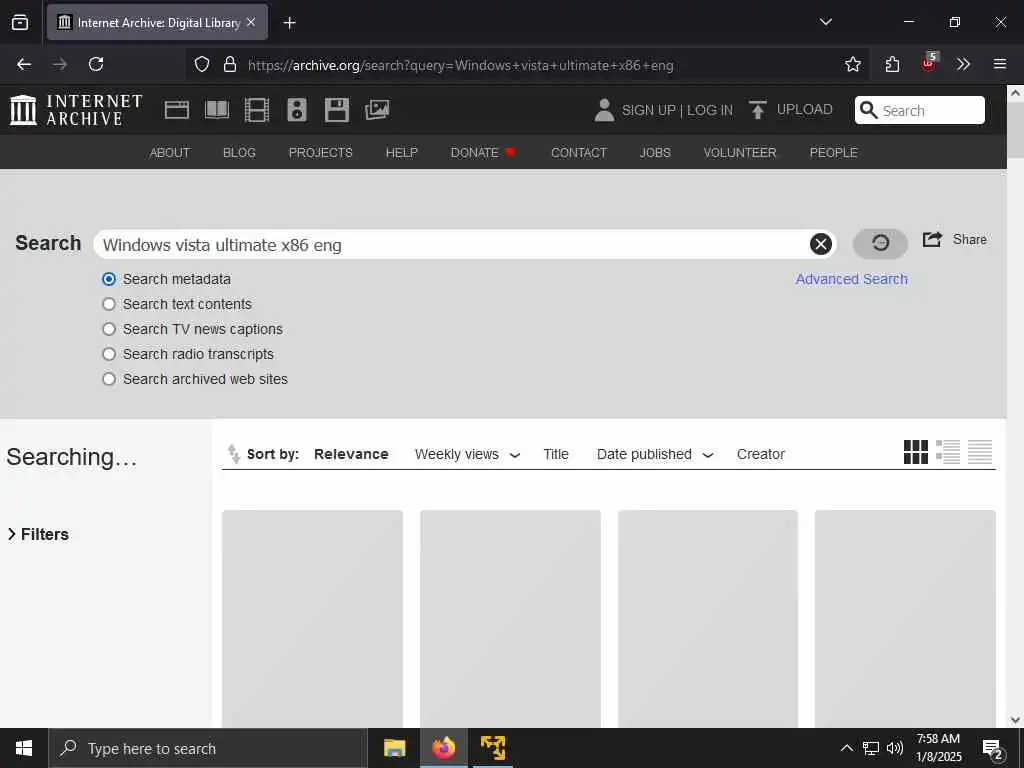Screen dimensions: 1024x768
Task: Show hidden system tray icons
Action: [846, 748]
